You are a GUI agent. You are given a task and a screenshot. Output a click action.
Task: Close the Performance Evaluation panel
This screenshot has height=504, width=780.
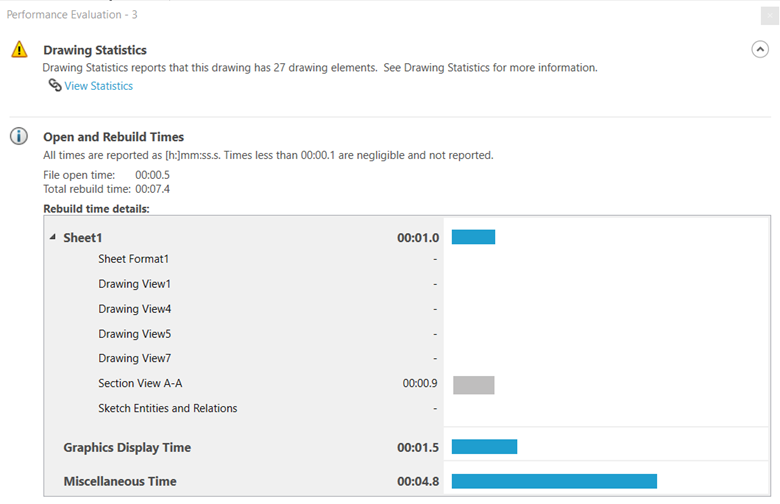point(770,16)
